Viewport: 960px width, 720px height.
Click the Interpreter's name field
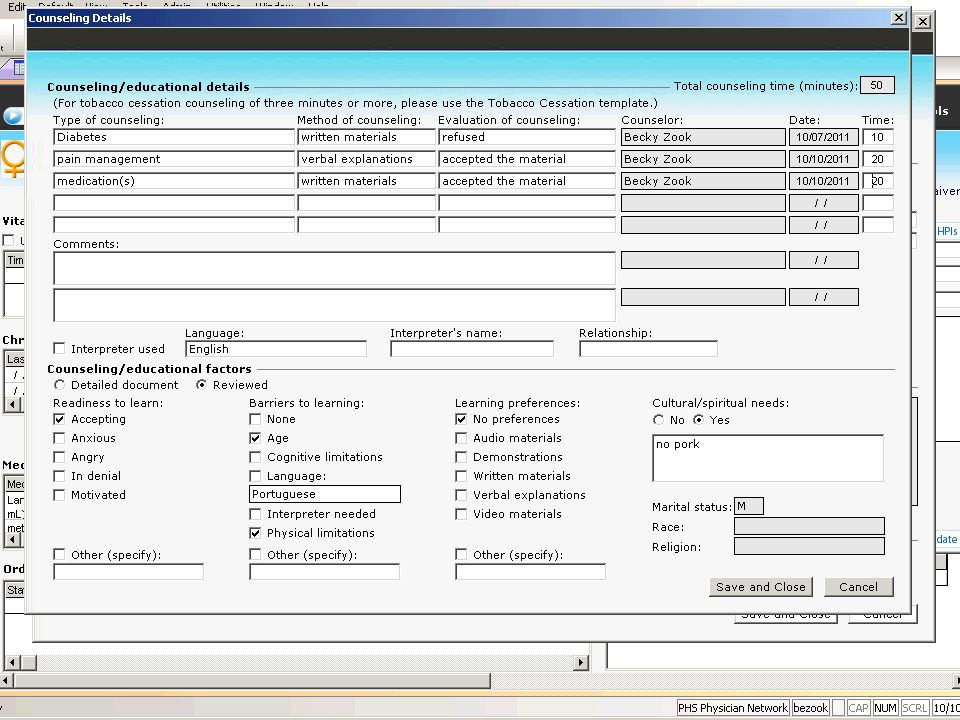[471, 349]
